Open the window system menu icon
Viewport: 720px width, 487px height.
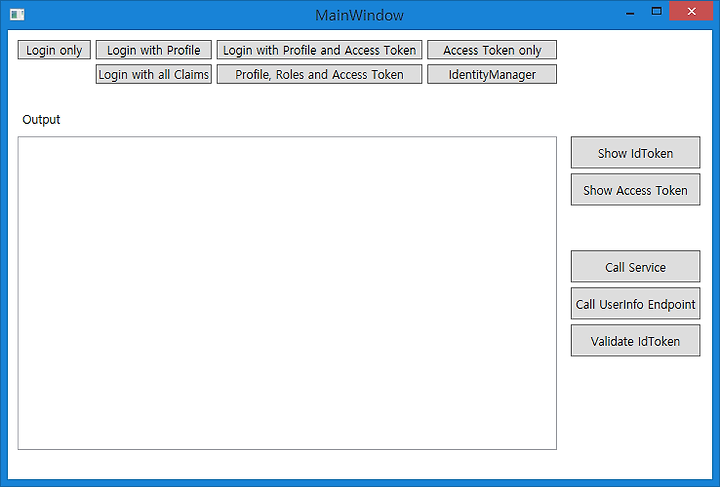point(17,15)
